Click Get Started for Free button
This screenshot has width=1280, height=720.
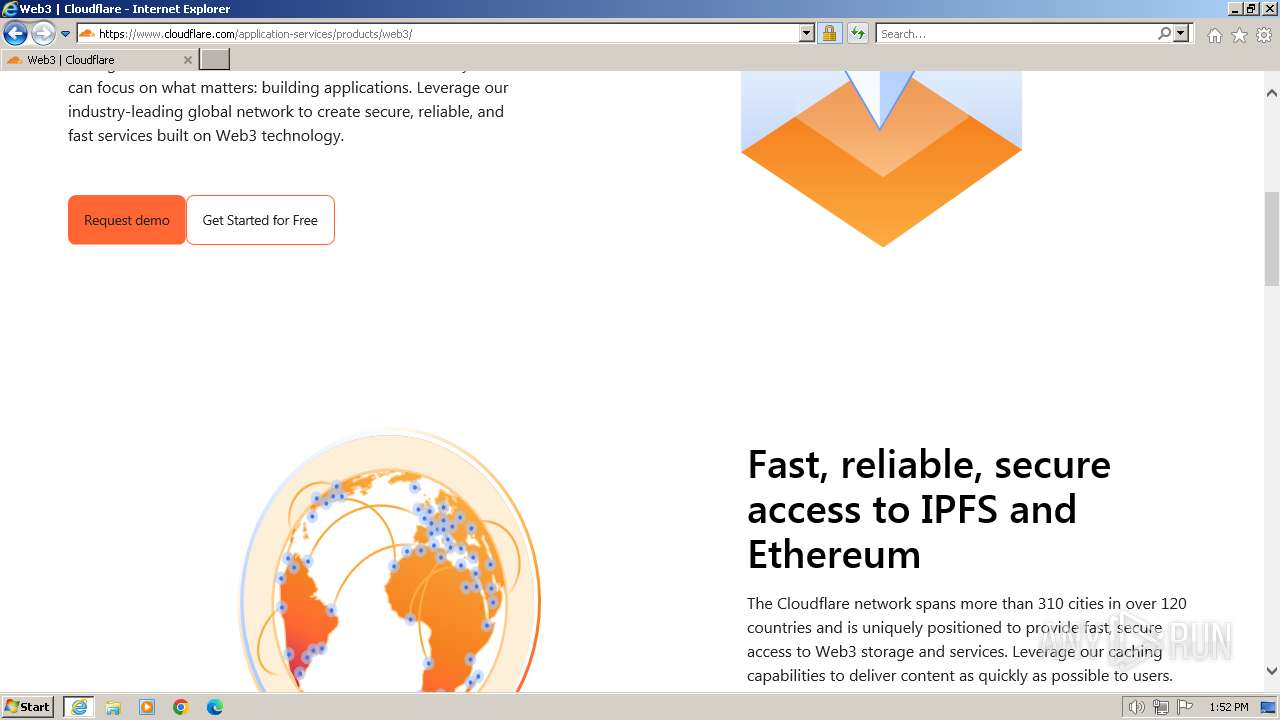click(x=260, y=220)
